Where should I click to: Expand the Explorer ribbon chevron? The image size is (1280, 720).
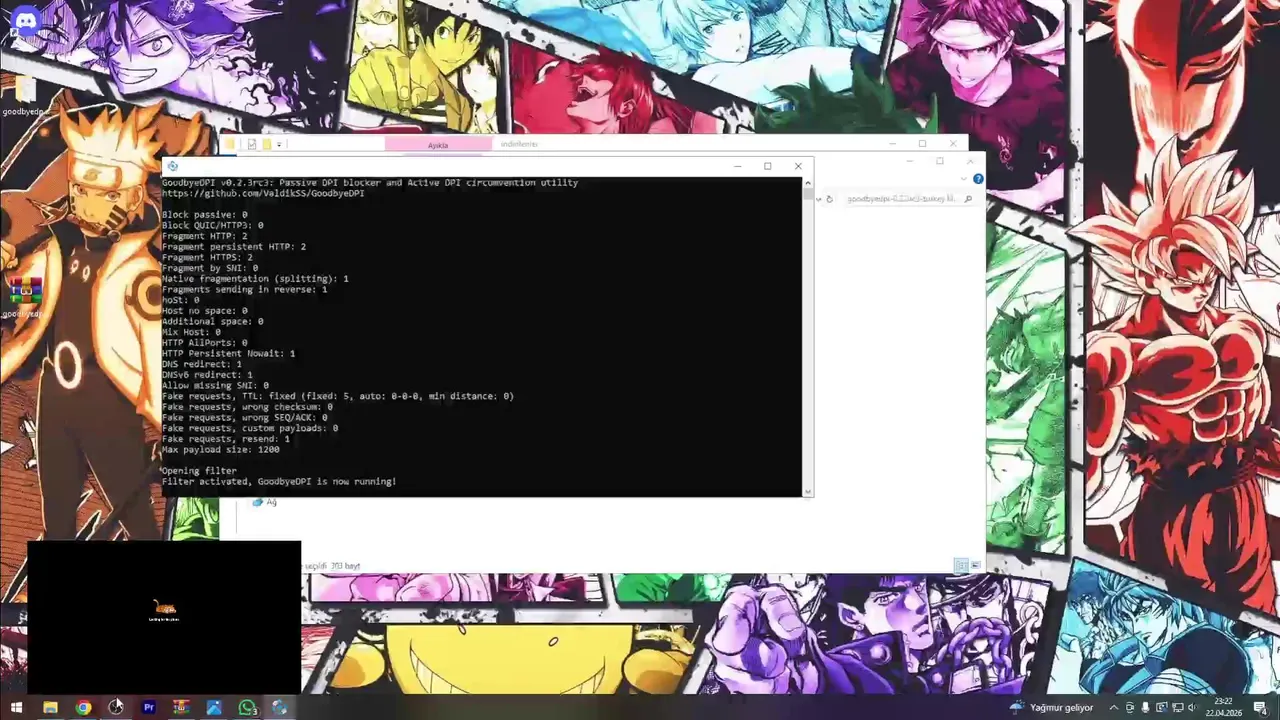pos(964,179)
